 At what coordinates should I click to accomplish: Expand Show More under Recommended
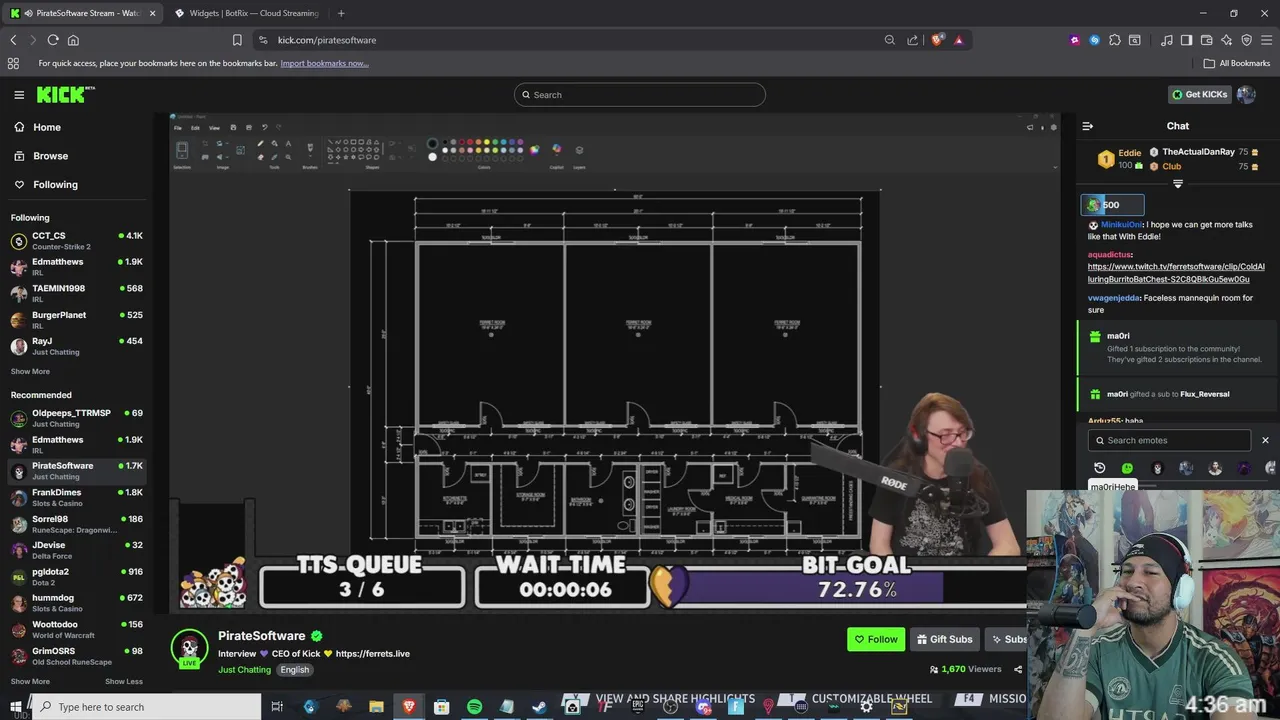pyautogui.click(x=30, y=682)
